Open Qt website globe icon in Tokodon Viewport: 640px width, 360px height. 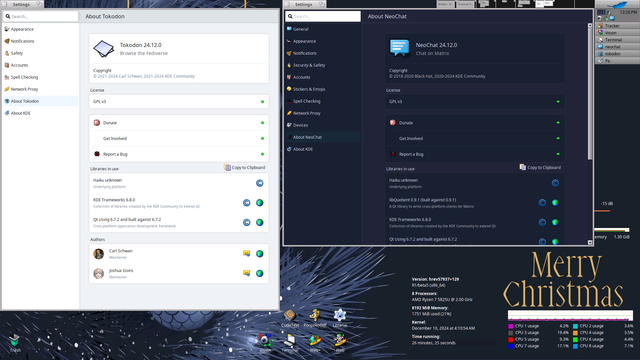point(260,222)
